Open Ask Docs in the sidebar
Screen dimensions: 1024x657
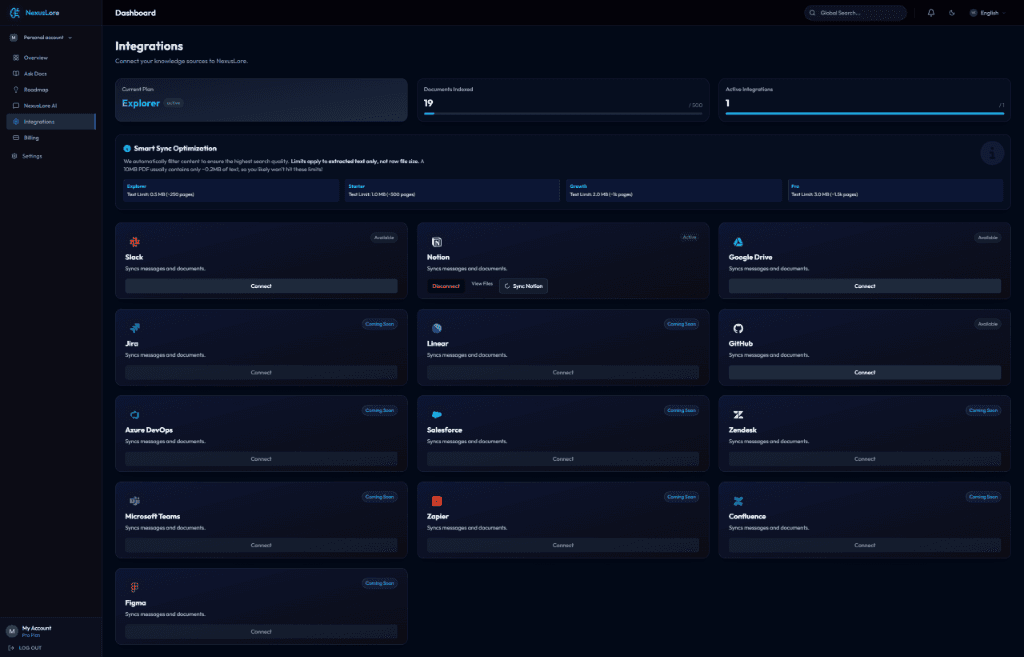(x=35, y=74)
